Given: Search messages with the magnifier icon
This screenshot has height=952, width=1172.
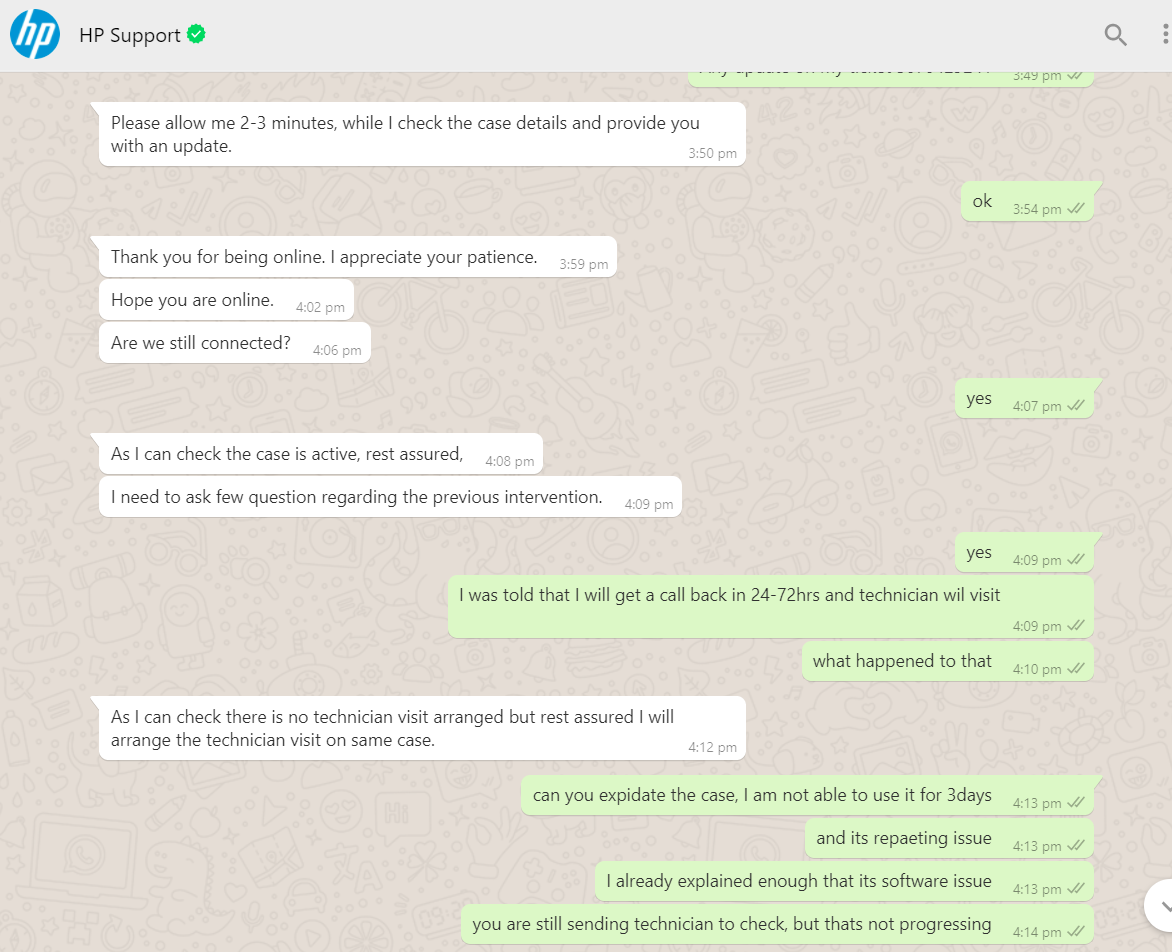Looking at the screenshot, I should 1115,35.
